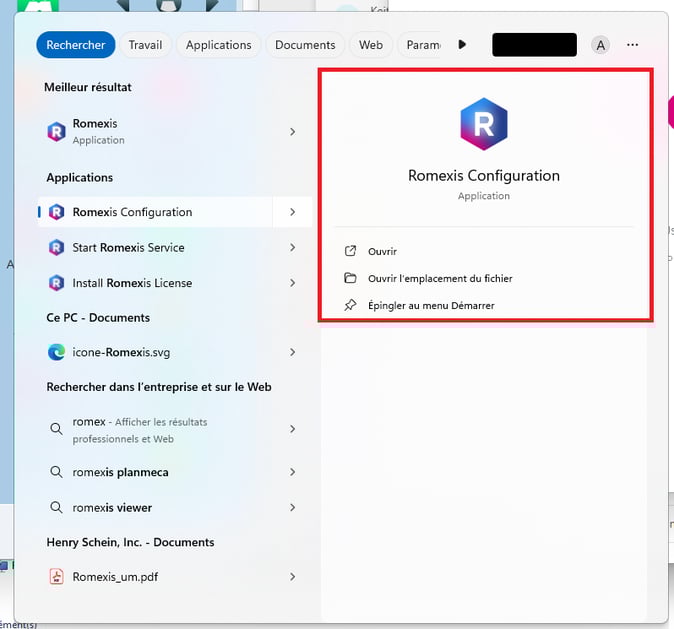This screenshot has height=629, width=674.
Task: Expand the Romexis Configuration chevron
Action: point(293,212)
